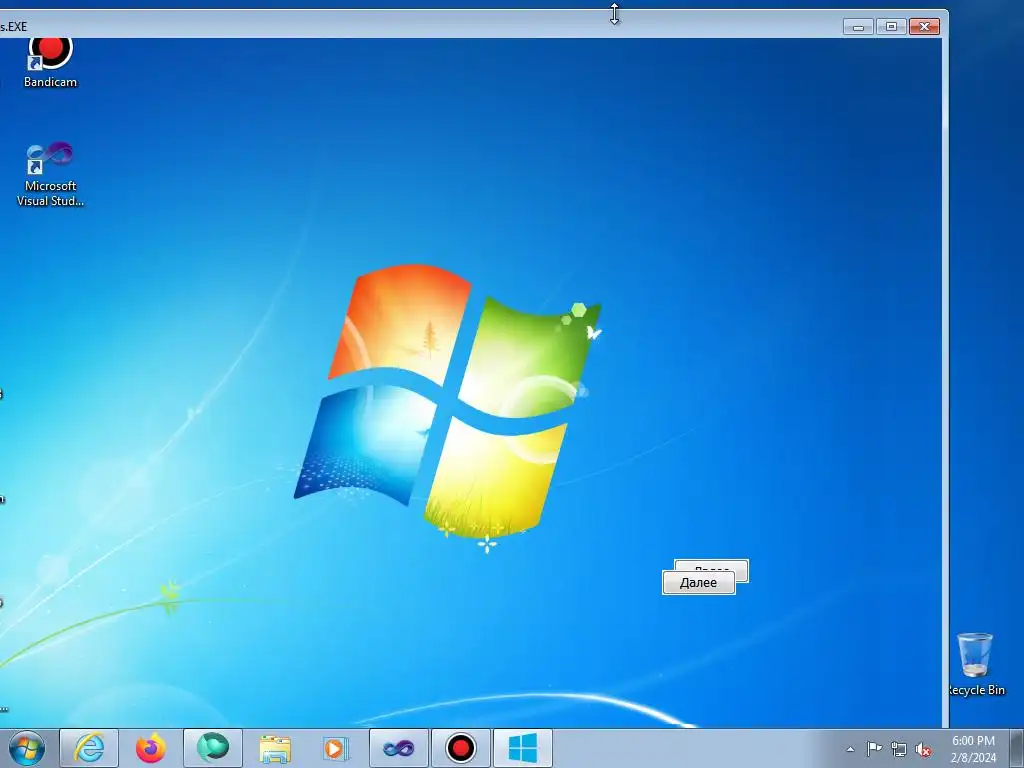This screenshot has height=768, width=1024.
Task: Open the muted volume tray icon
Action: click(x=923, y=749)
